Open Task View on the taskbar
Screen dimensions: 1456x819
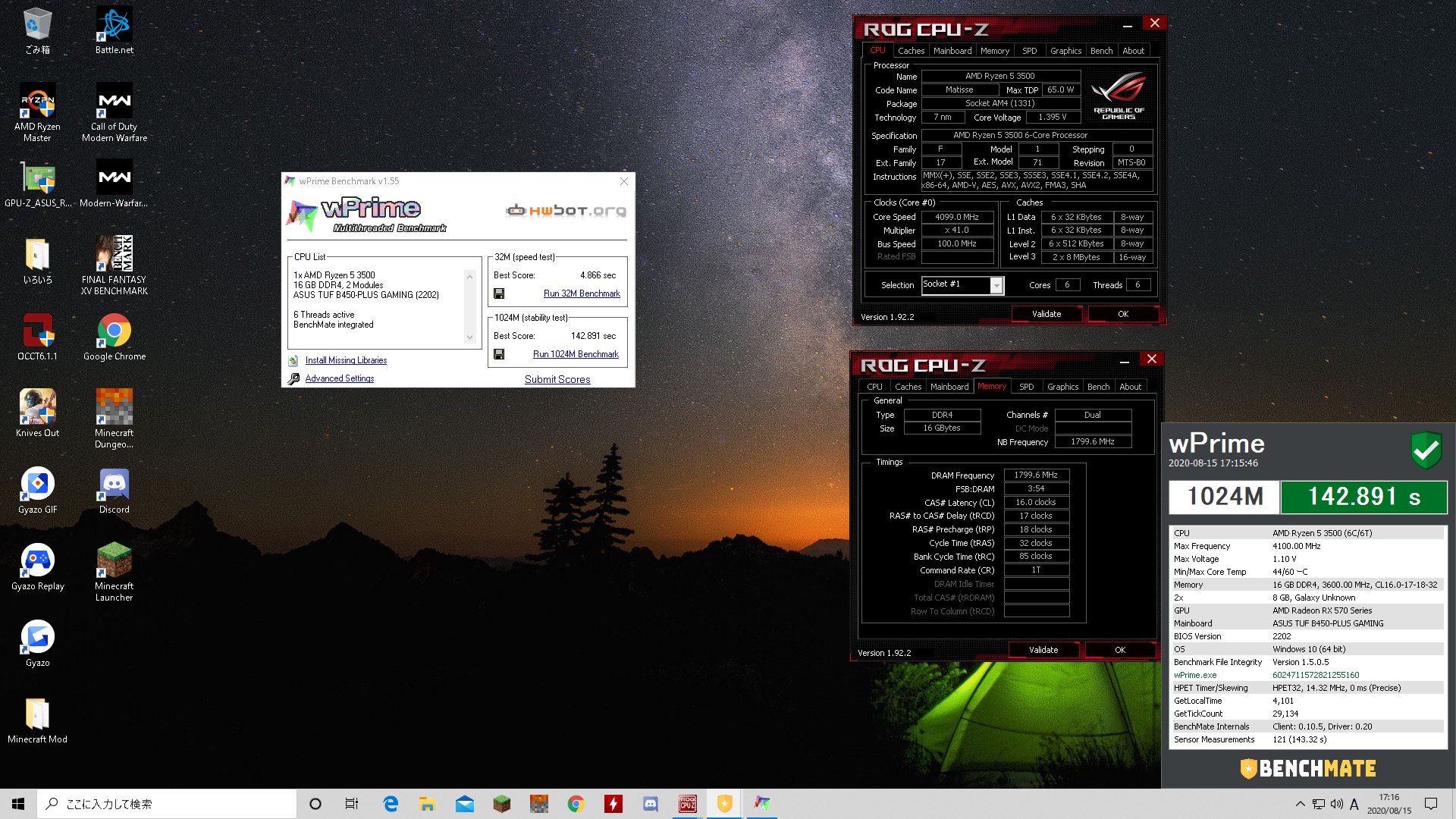pos(352,804)
